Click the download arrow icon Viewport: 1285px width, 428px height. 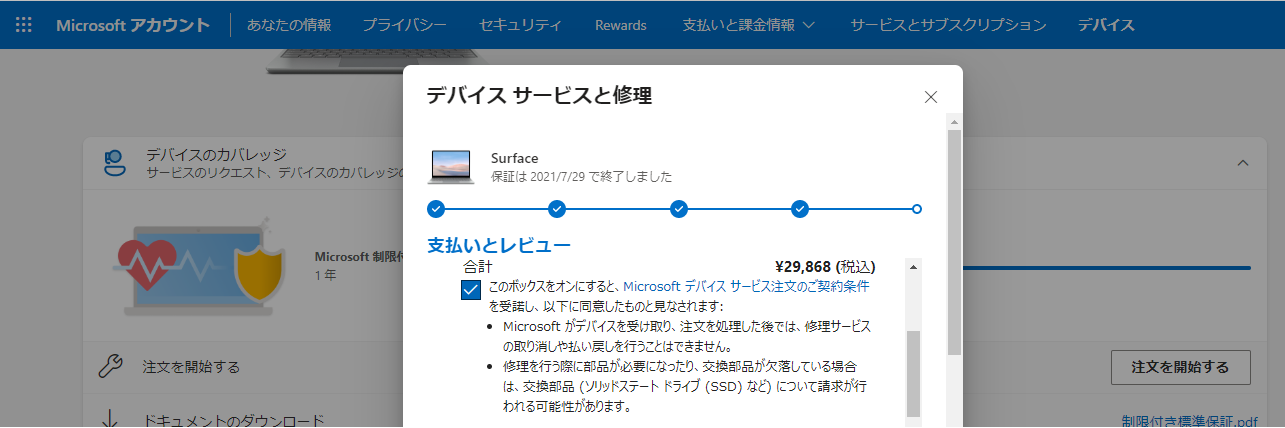(111, 419)
